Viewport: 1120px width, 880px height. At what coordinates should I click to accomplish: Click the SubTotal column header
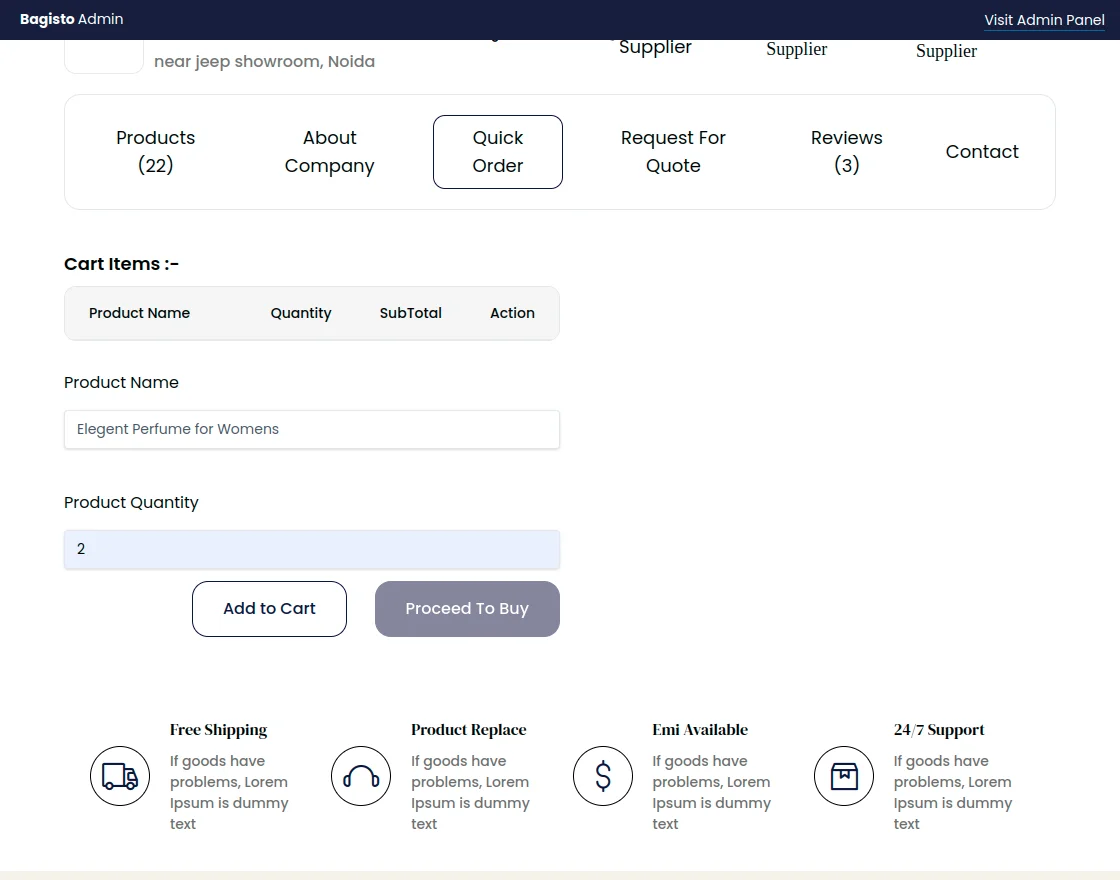(x=410, y=313)
